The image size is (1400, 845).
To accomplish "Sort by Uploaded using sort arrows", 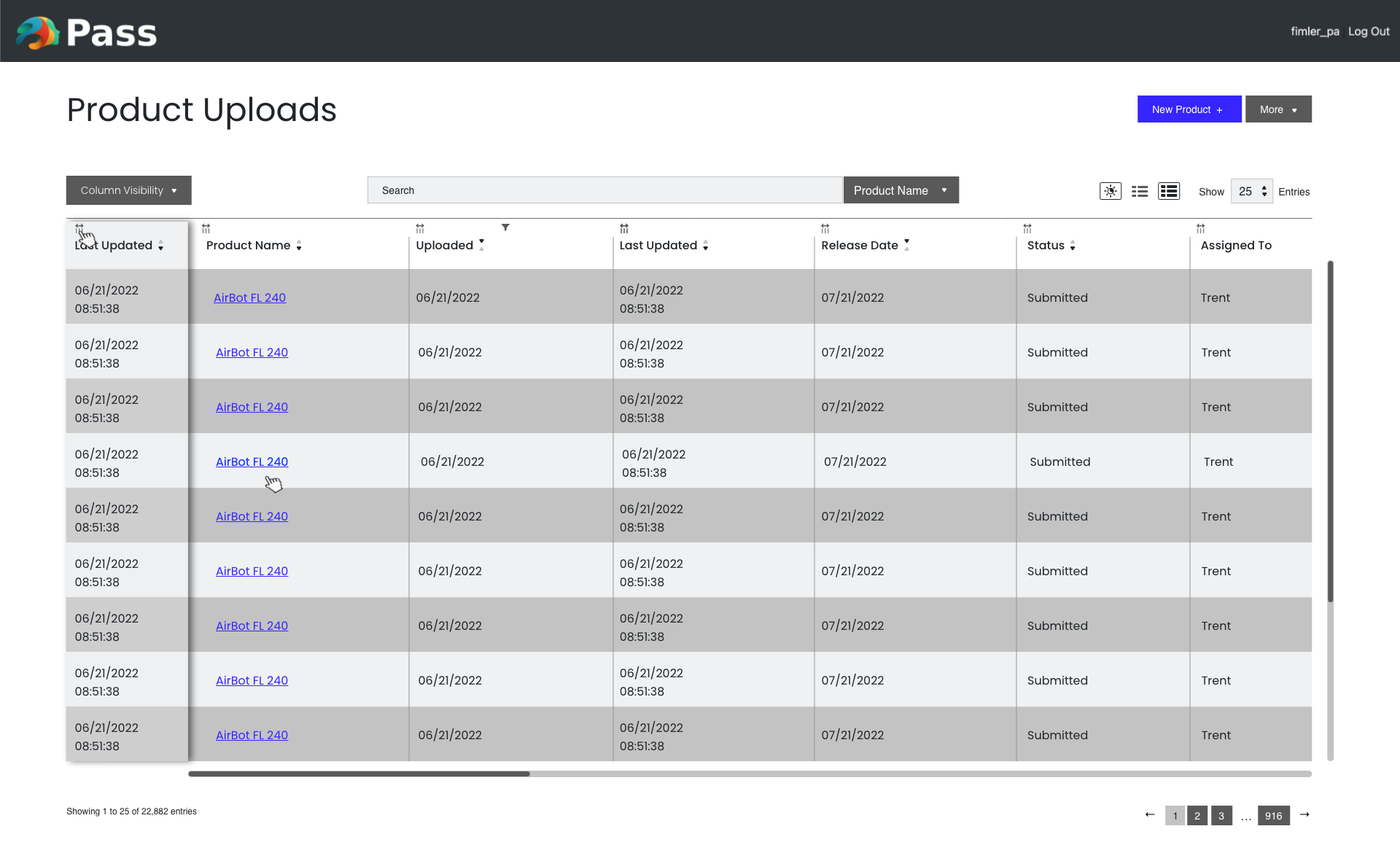I will pos(481,245).
